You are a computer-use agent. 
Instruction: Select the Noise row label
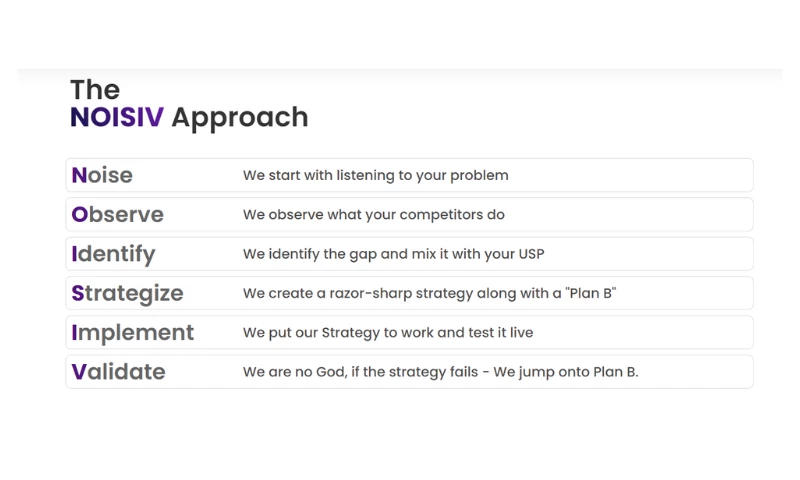point(102,175)
